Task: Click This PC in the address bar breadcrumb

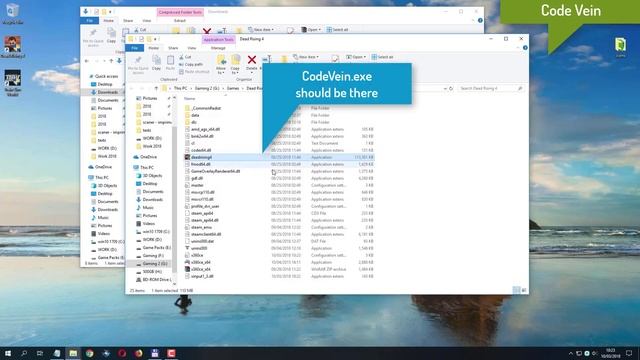Action: click(x=180, y=88)
